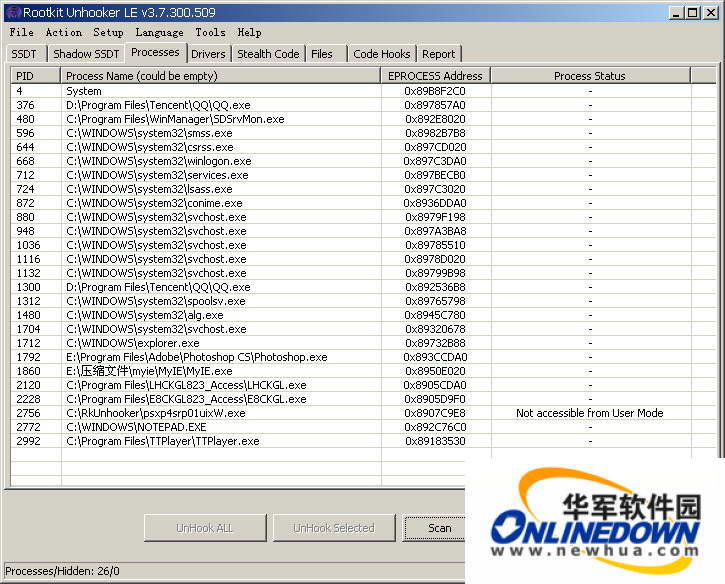Click the UnHook Selected button
Image resolution: width=725 pixels, height=584 pixels.
pyautogui.click(x=334, y=528)
